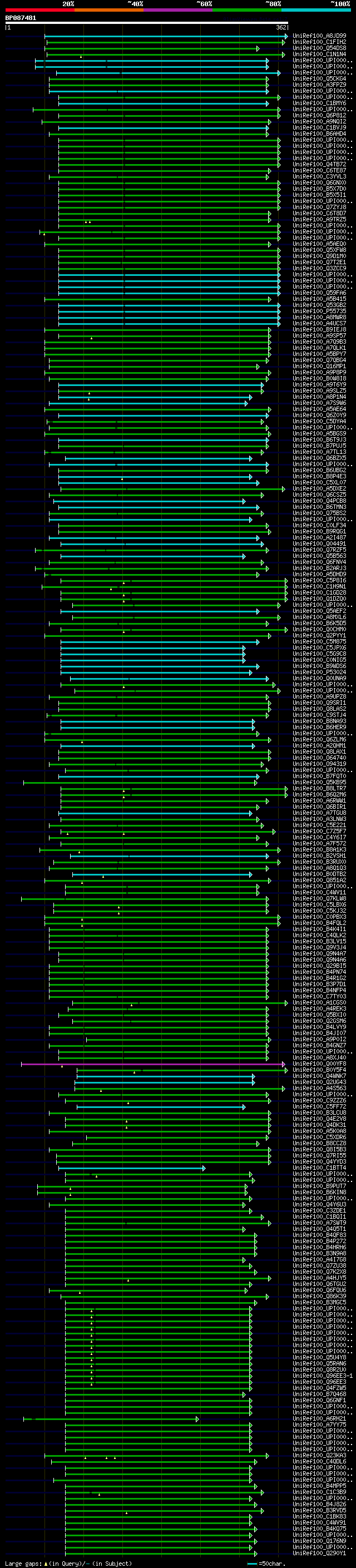Open hit UniRef100_A9TRZ5
Image resolution: width=356 pixels, height=1568 pixels.
tap(319, 220)
